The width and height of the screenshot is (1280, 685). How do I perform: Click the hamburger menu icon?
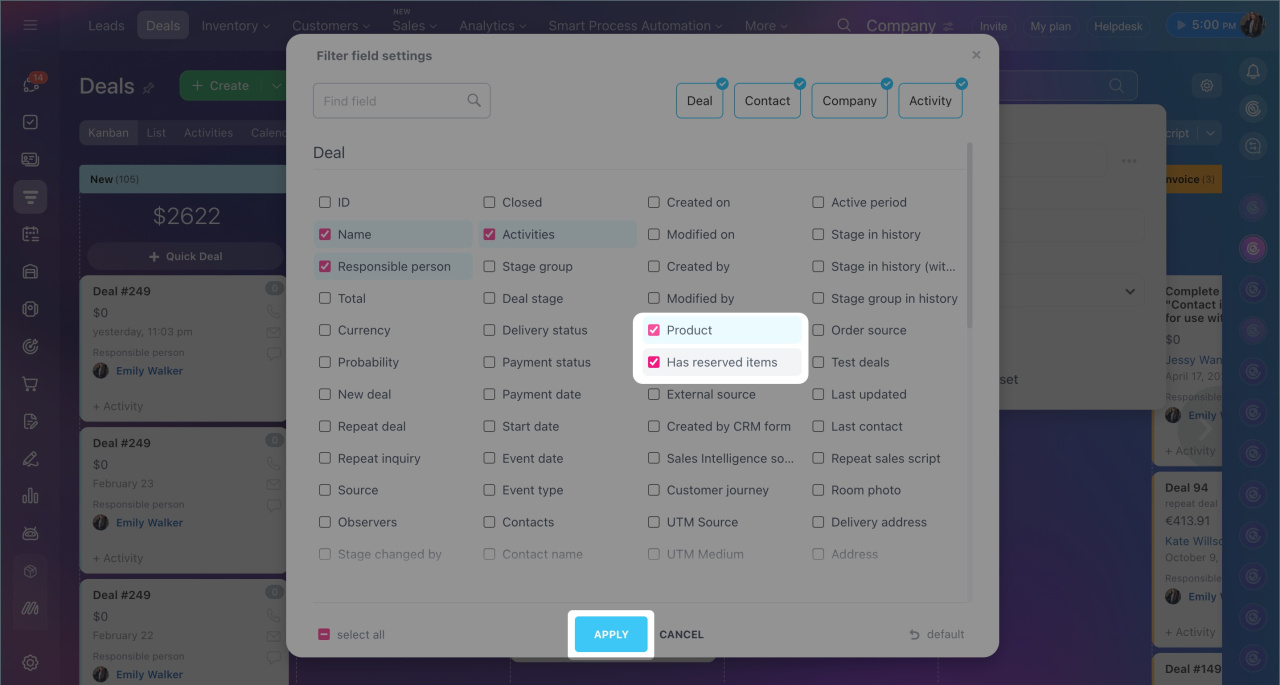(x=30, y=25)
